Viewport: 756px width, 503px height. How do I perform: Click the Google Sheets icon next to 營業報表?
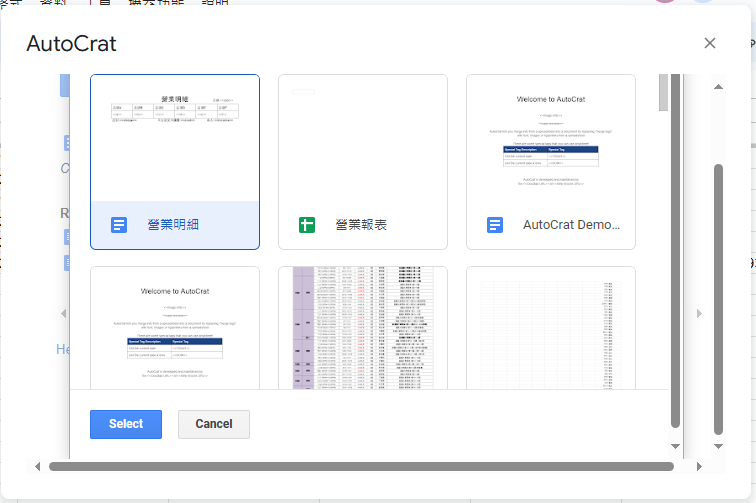point(307,225)
